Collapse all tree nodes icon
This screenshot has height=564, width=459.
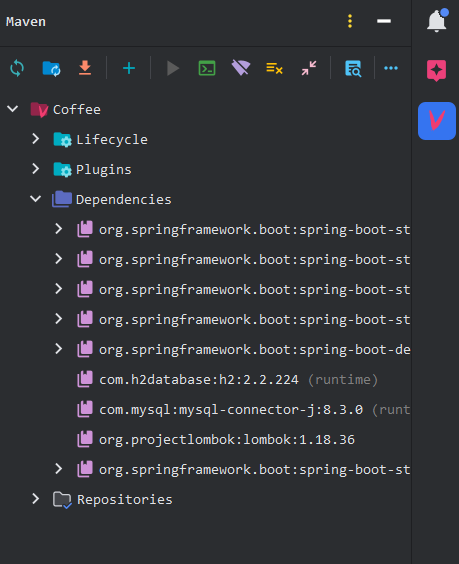[x=309, y=68]
